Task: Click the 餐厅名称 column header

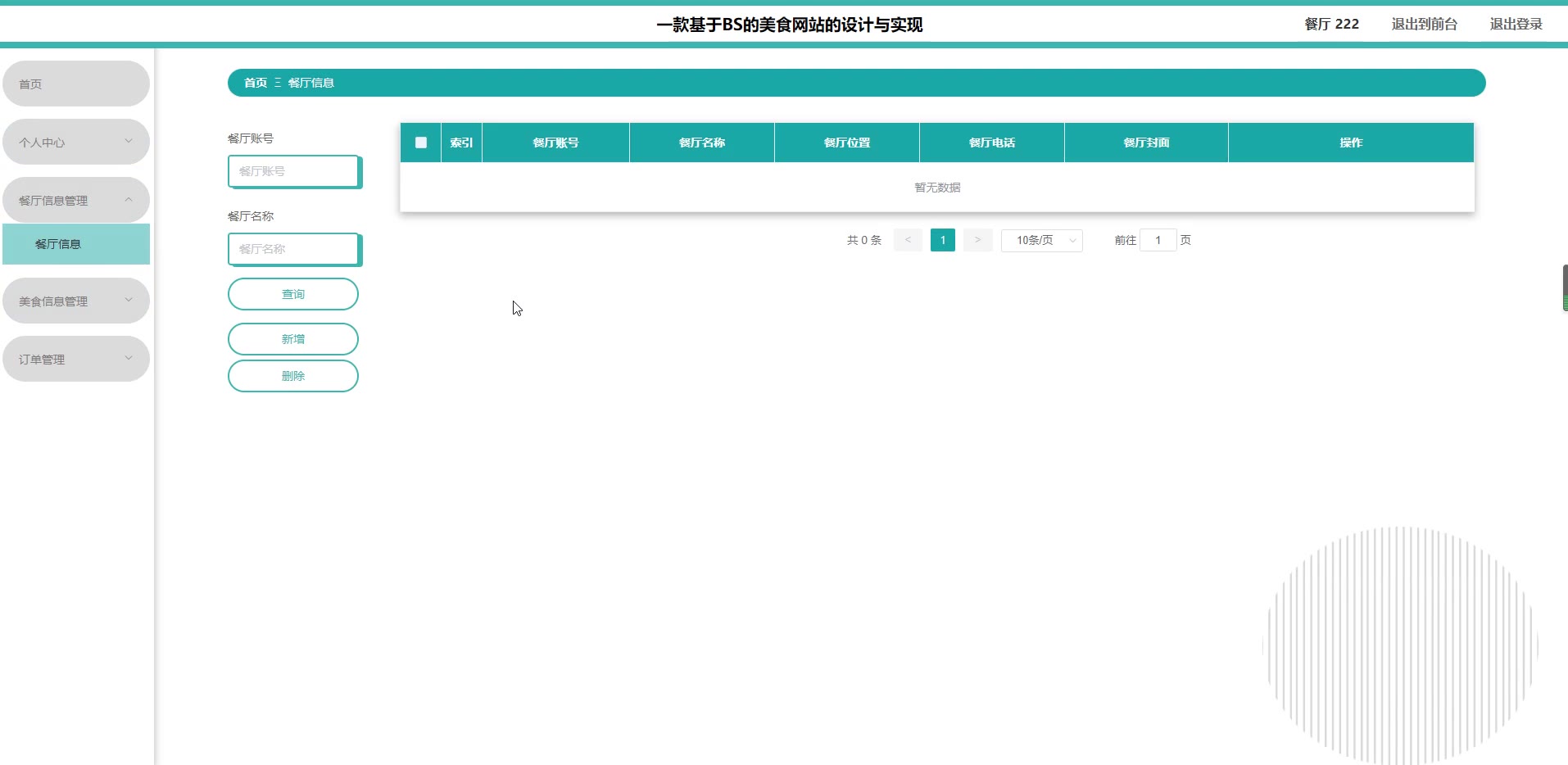Action: [702, 143]
